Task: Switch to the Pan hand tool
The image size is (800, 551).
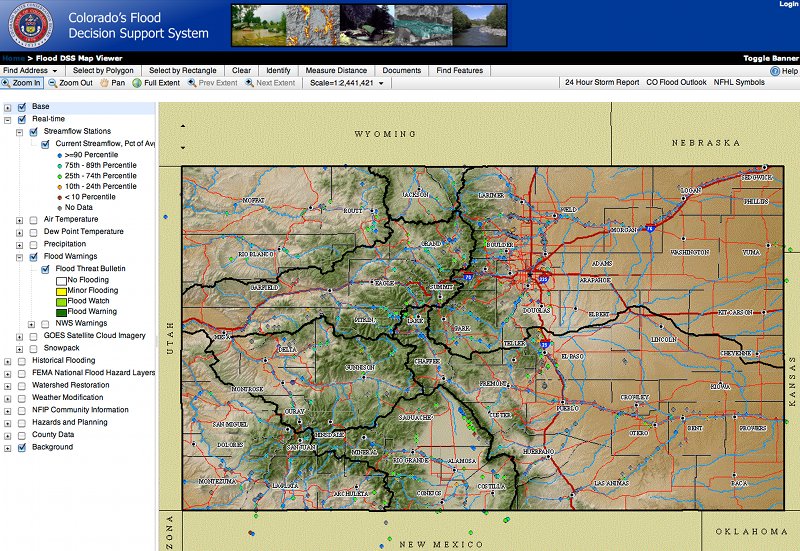Action: pos(112,83)
